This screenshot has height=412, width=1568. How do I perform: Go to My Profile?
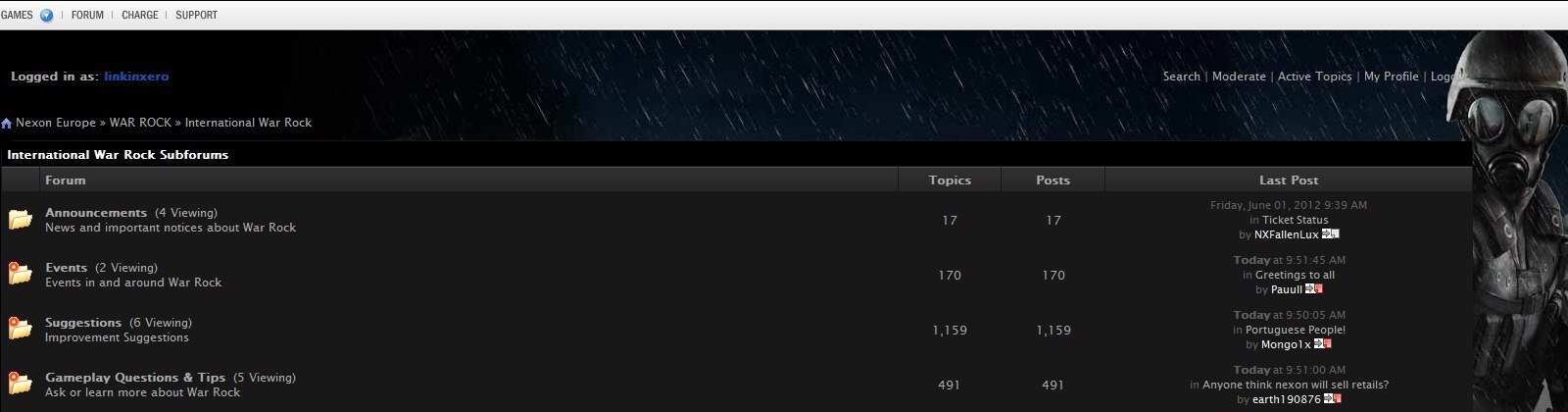tap(1392, 77)
